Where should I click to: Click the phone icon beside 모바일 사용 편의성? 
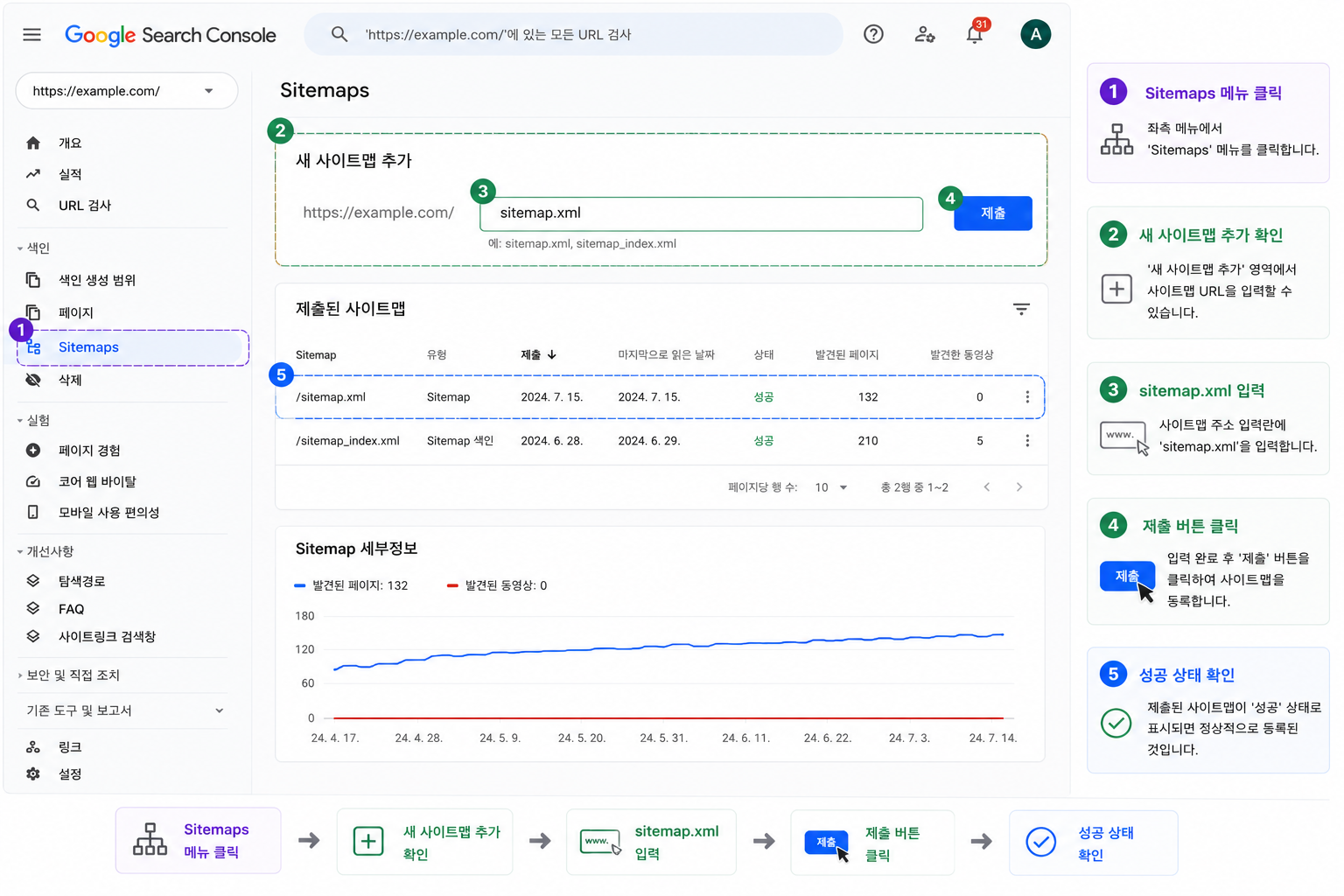[33, 513]
